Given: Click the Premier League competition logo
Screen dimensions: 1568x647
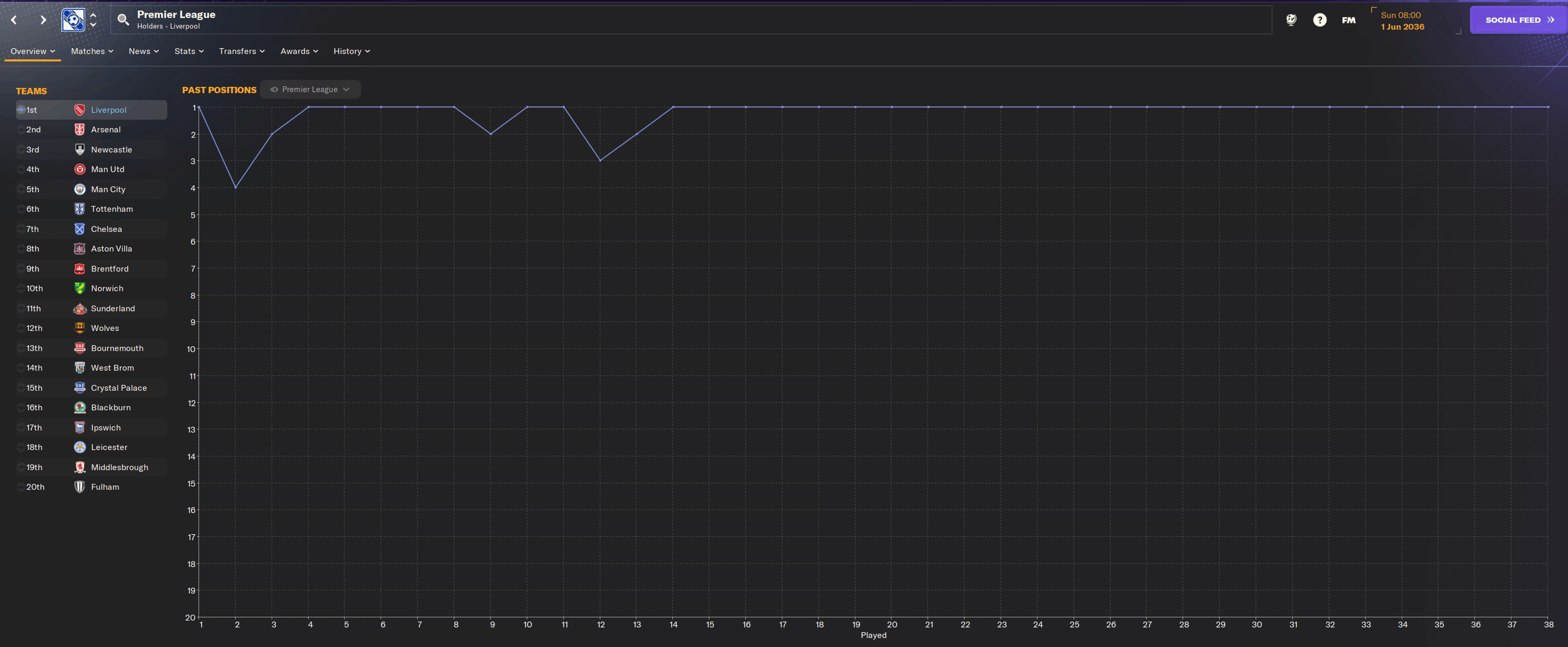Looking at the screenshot, I should 73,20.
